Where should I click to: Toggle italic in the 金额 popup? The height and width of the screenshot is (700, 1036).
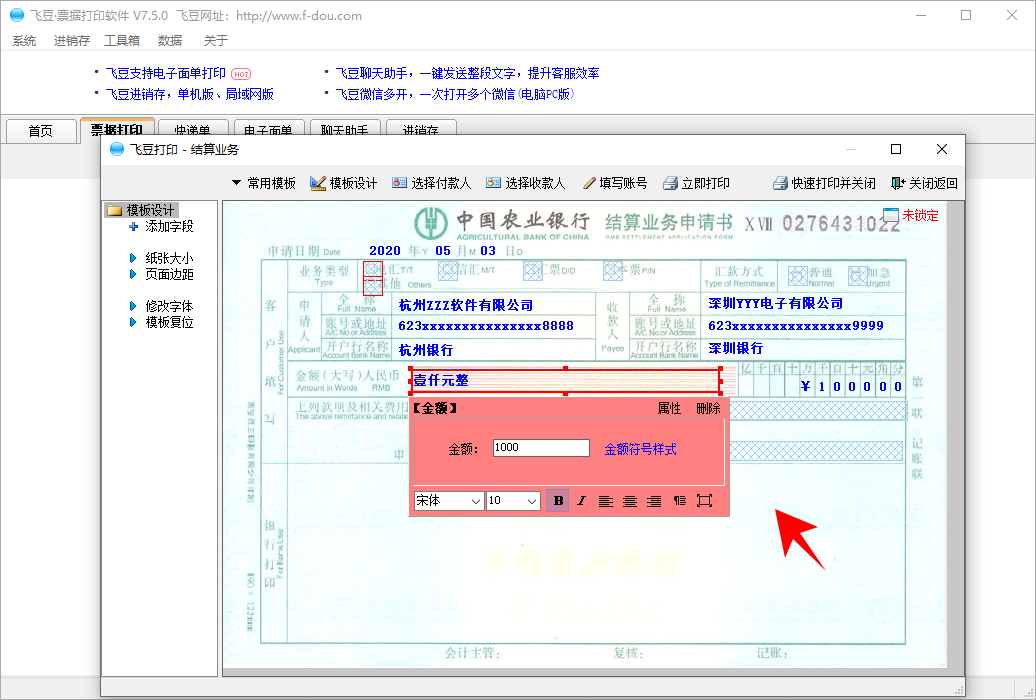tap(581, 501)
